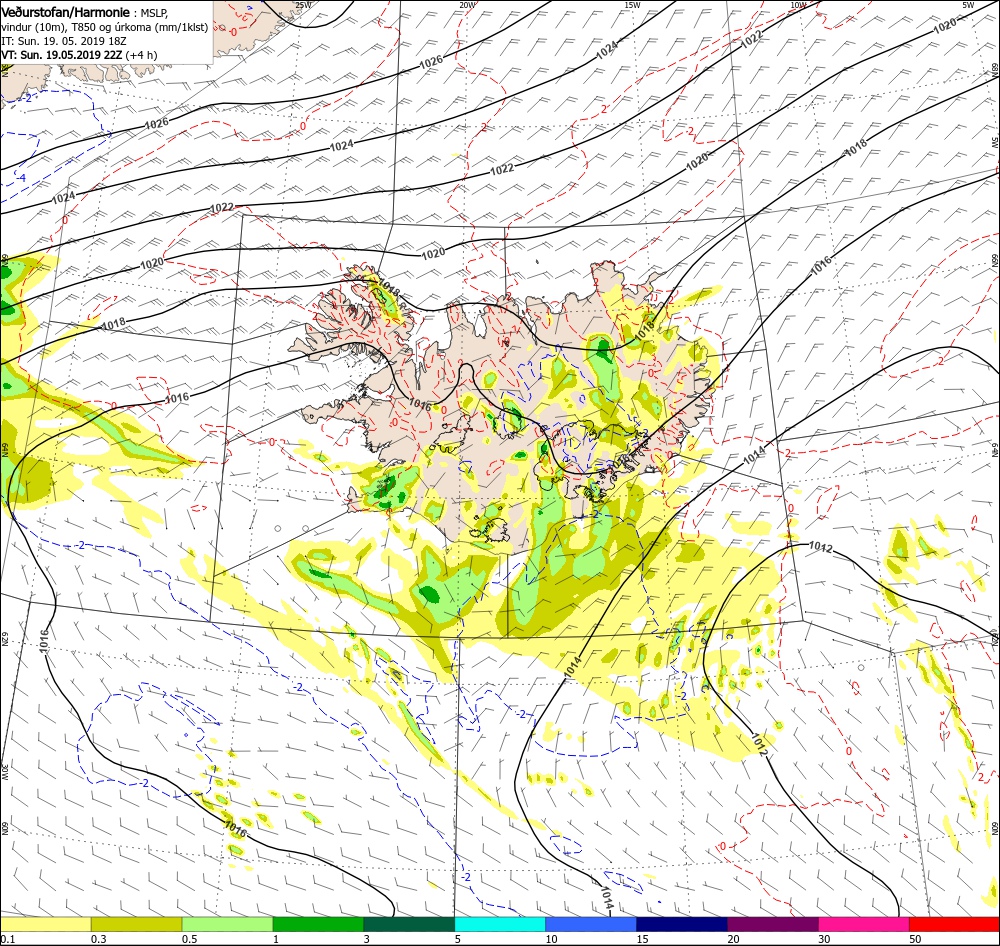Screen dimensions: 1000x946
Task: Click the "25W" longitude label
Action: coord(304,5)
